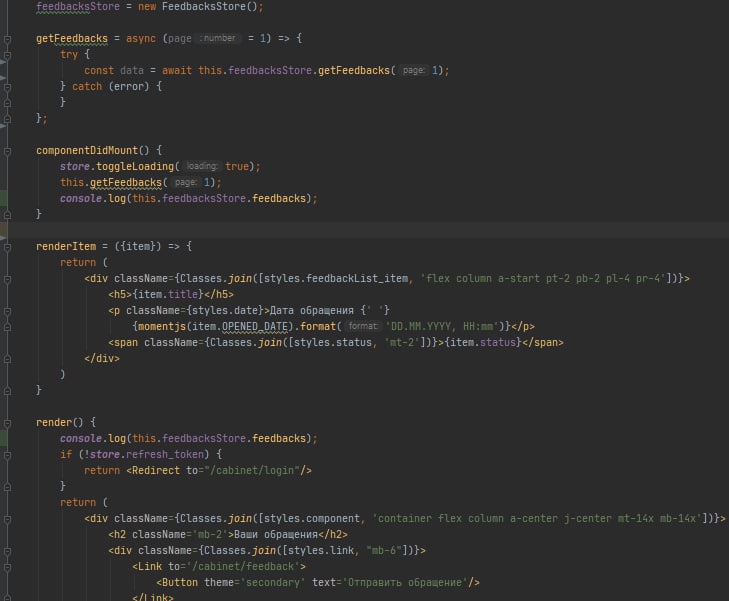Image resolution: width=729 pixels, height=601 pixels.
Task: Click the 'DD.MM.YYYY, HH:mm' format string
Action: pyautogui.click(x=442, y=326)
